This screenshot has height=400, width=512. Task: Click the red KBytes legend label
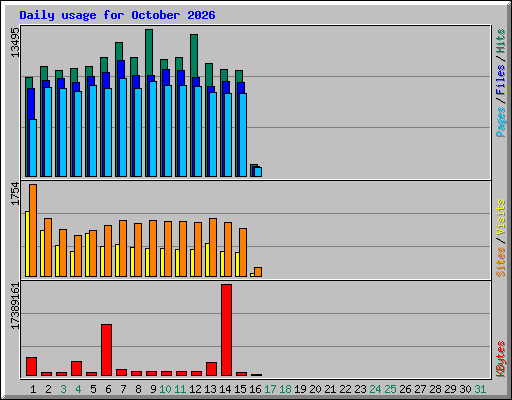[501, 359]
